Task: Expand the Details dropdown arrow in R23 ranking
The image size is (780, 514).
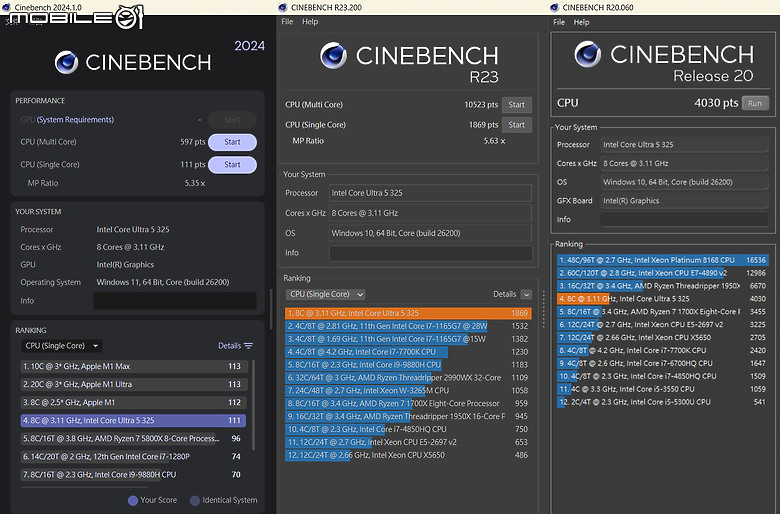Action: (526, 295)
